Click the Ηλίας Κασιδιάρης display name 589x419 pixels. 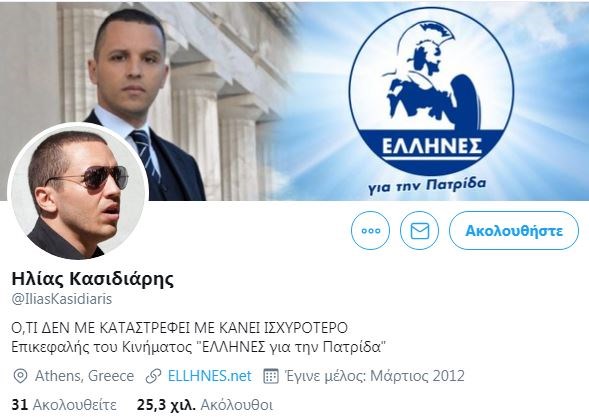[x=93, y=279]
